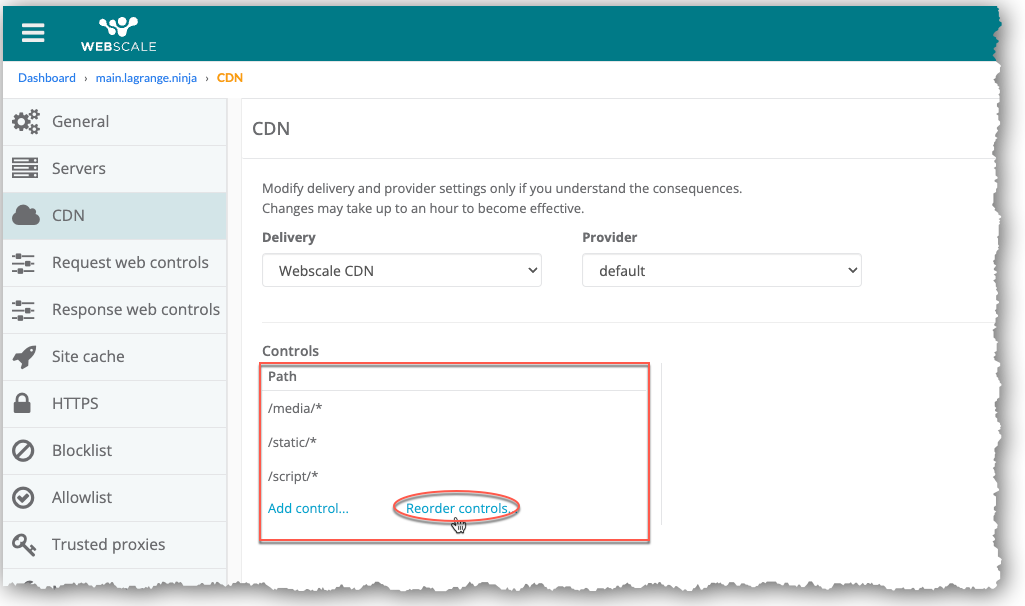Screen dimensions: 1025x606
Task: Open Request web controls section
Action: click(x=130, y=263)
